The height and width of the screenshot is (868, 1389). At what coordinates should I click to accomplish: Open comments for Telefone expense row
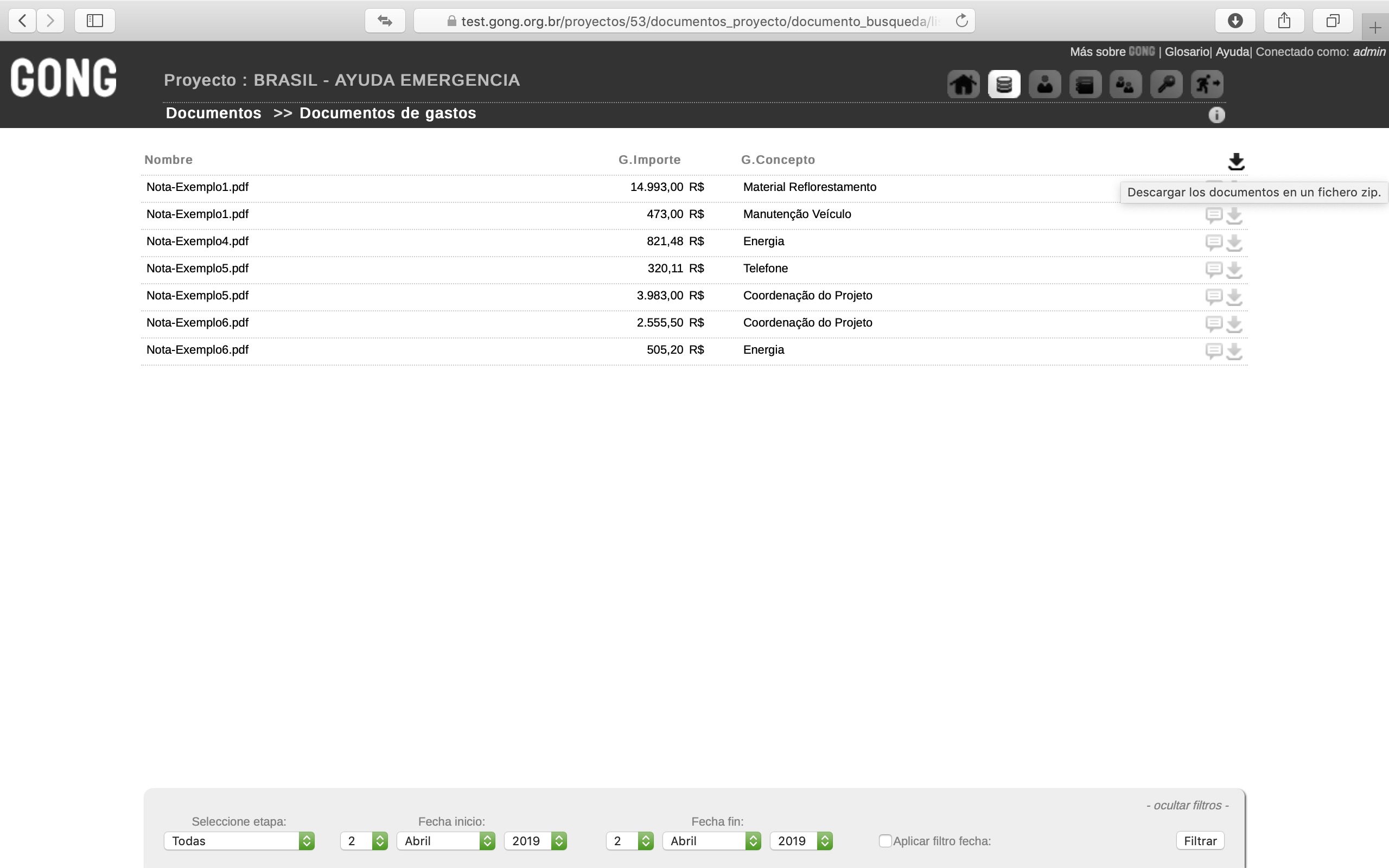point(1213,269)
